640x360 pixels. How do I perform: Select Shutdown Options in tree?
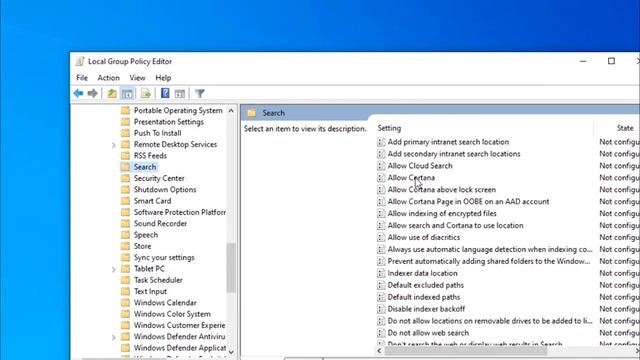tap(165, 189)
